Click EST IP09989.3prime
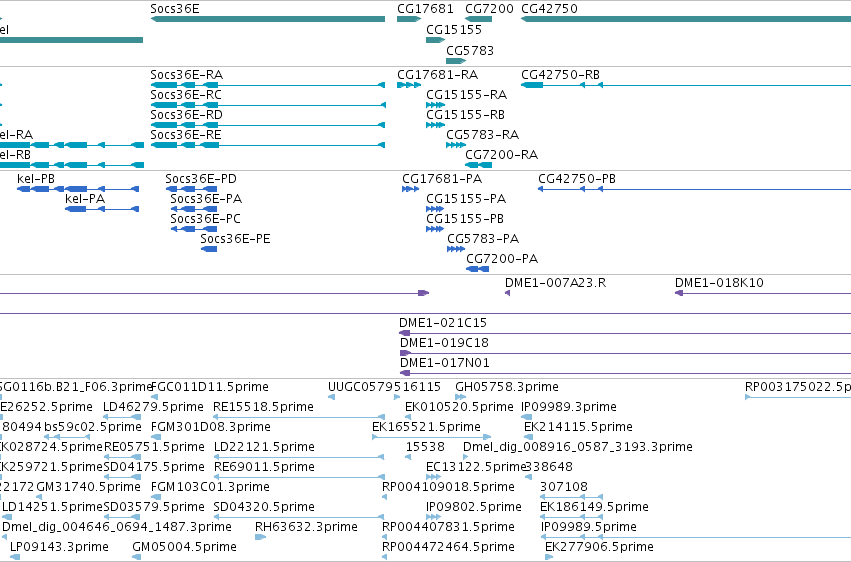Screen dimensions: 851x562 526,417
